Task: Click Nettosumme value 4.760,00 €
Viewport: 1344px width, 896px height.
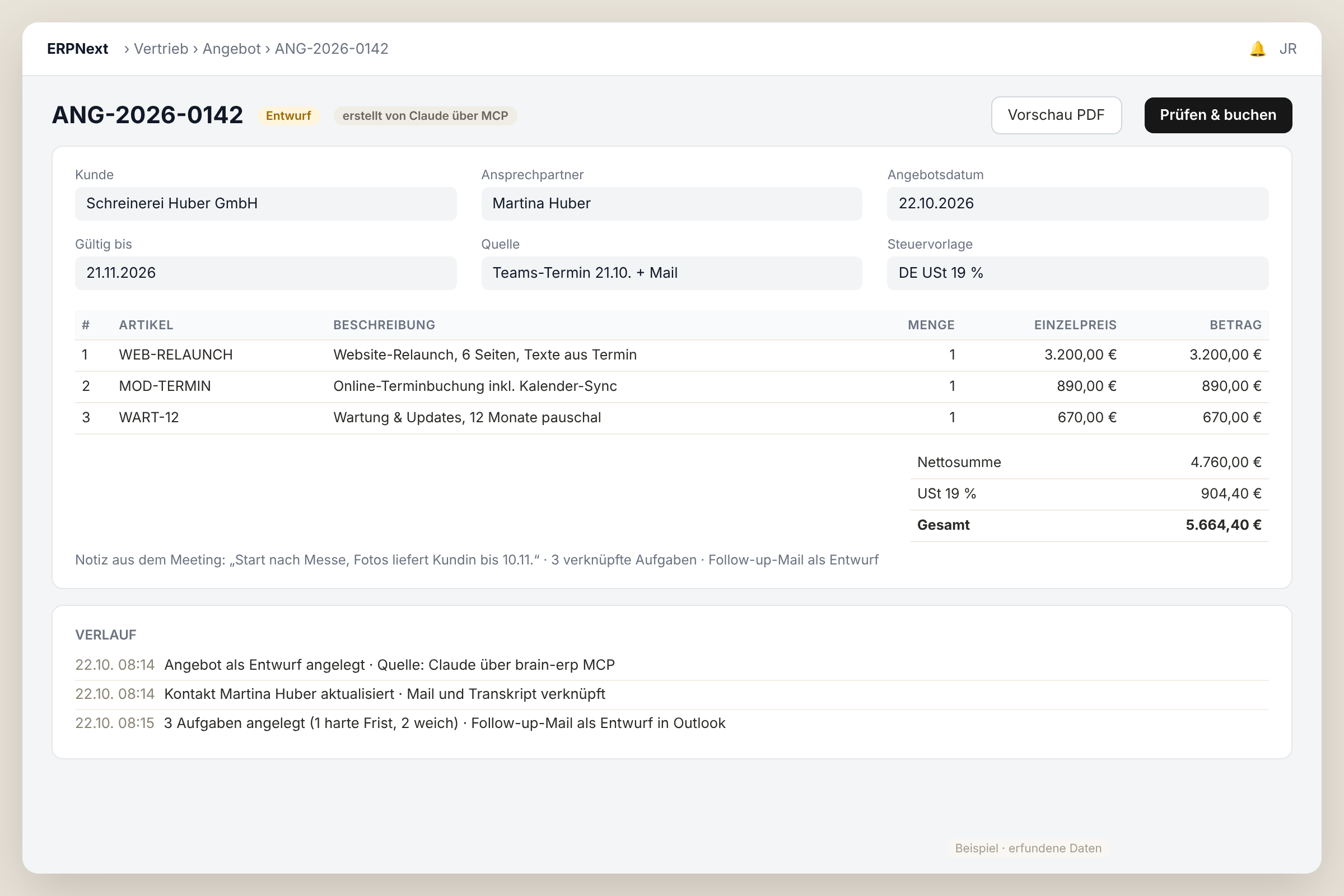Action: (x=1226, y=463)
